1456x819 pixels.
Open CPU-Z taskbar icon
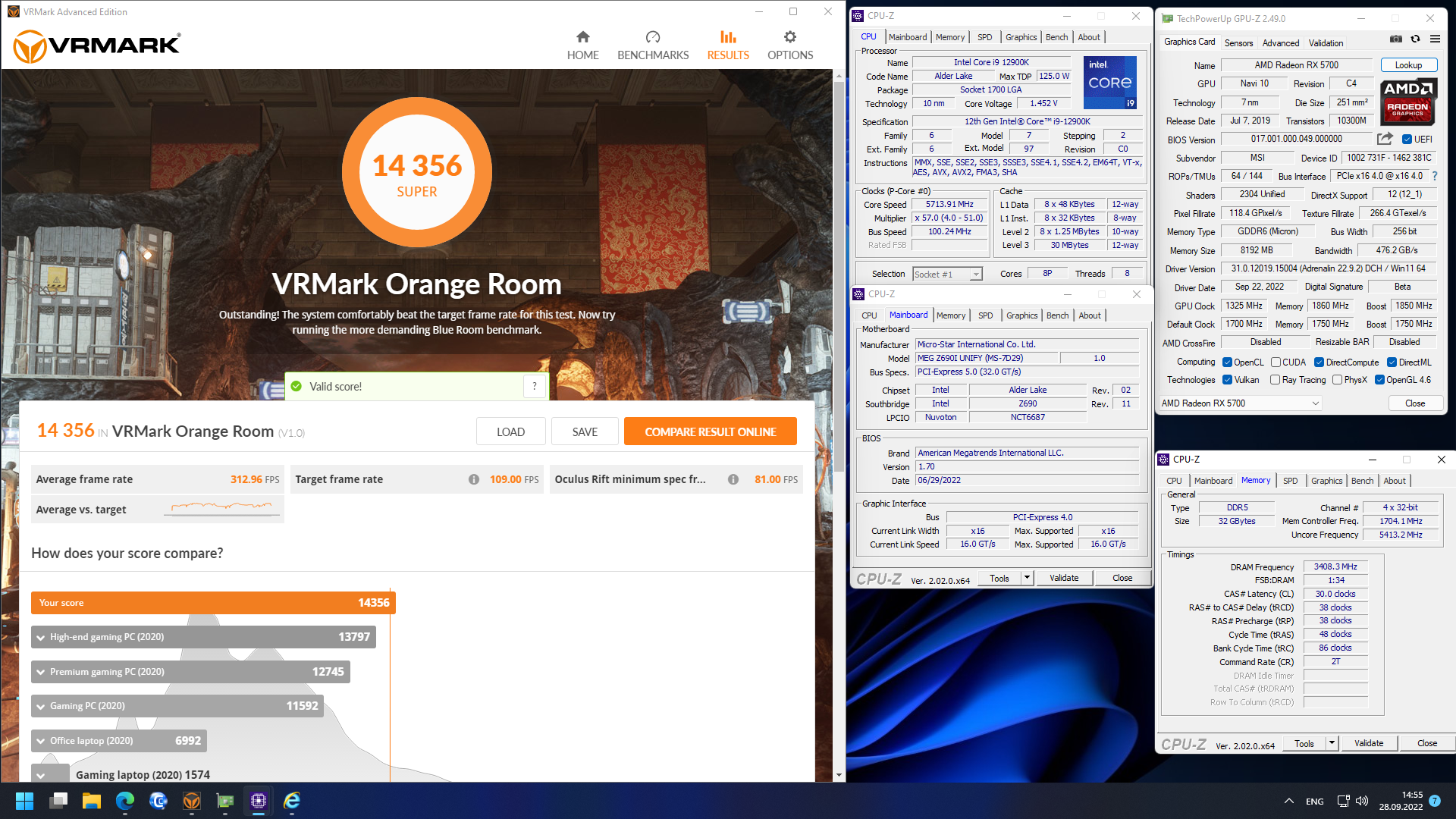click(259, 801)
